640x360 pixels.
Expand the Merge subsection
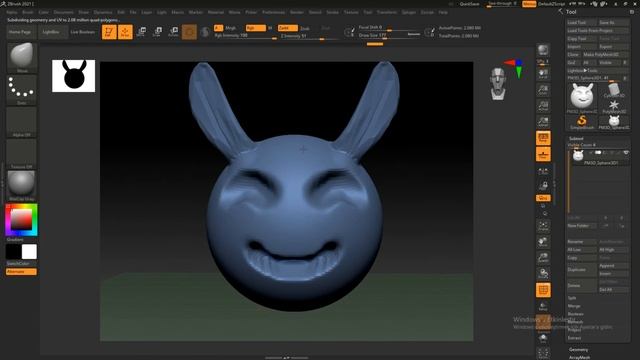(x=574, y=306)
